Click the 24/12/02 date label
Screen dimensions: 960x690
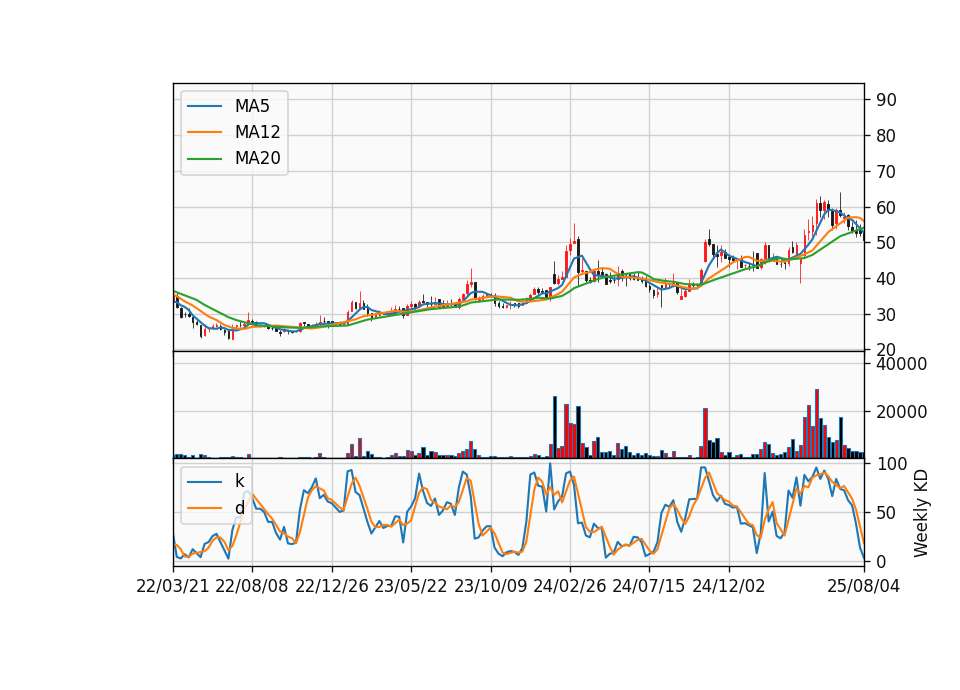point(729,586)
